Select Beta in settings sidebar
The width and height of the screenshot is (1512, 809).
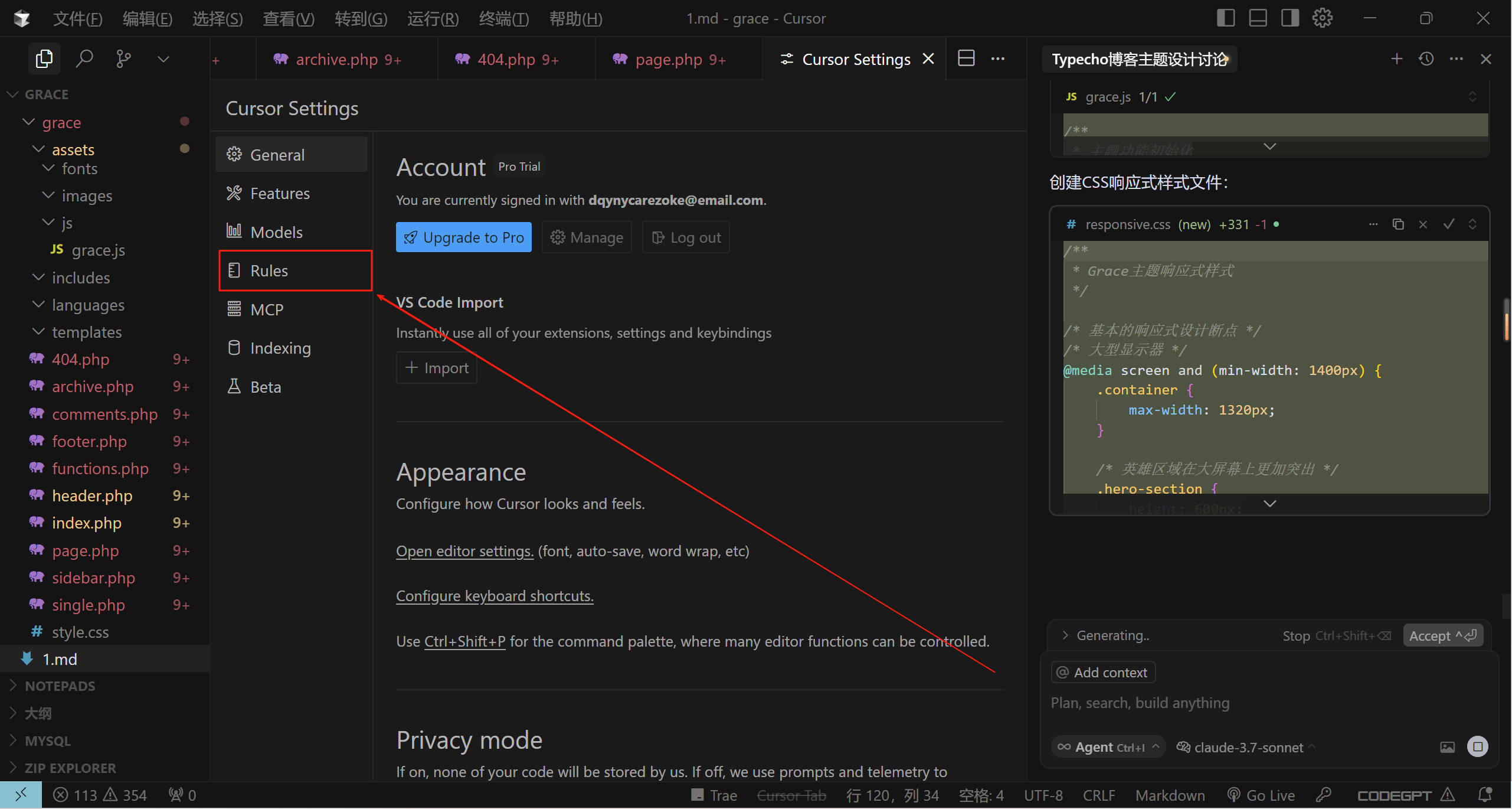[292, 387]
